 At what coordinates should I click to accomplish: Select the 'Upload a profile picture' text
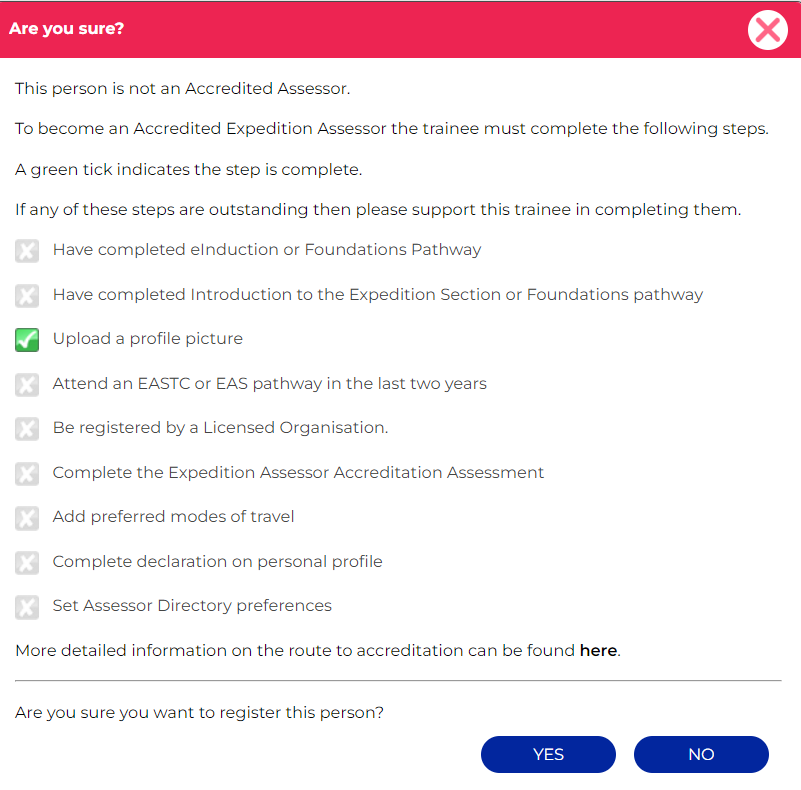click(148, 339)
